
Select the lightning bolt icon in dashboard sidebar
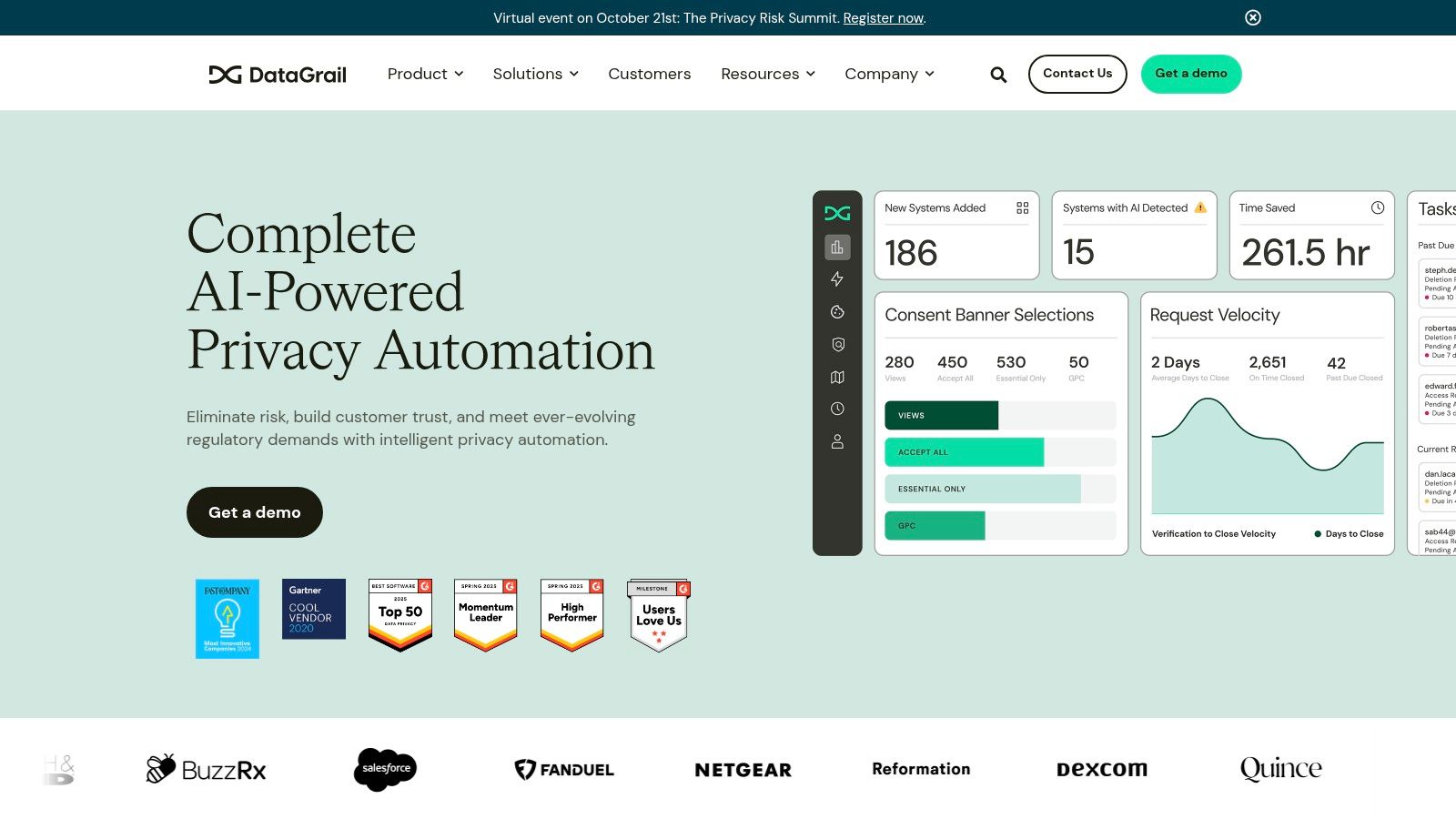coord(837,279)
